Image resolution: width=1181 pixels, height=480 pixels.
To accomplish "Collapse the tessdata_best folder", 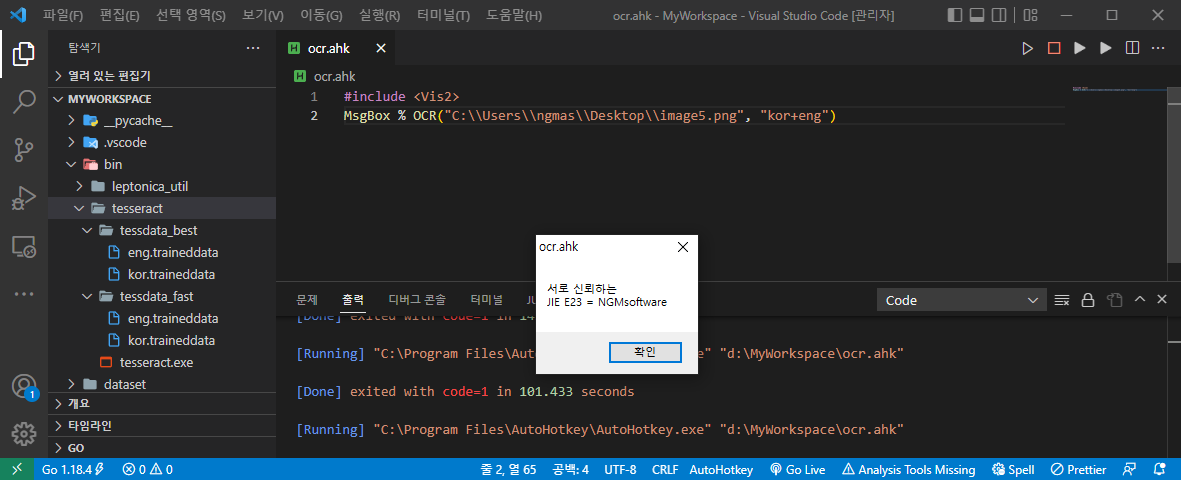I will coord(162,231).
